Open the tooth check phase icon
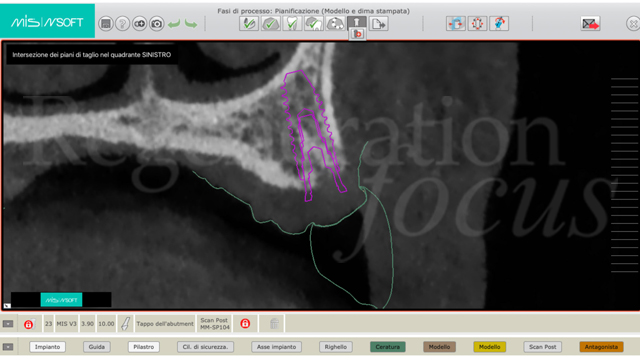 click(292, 24)
